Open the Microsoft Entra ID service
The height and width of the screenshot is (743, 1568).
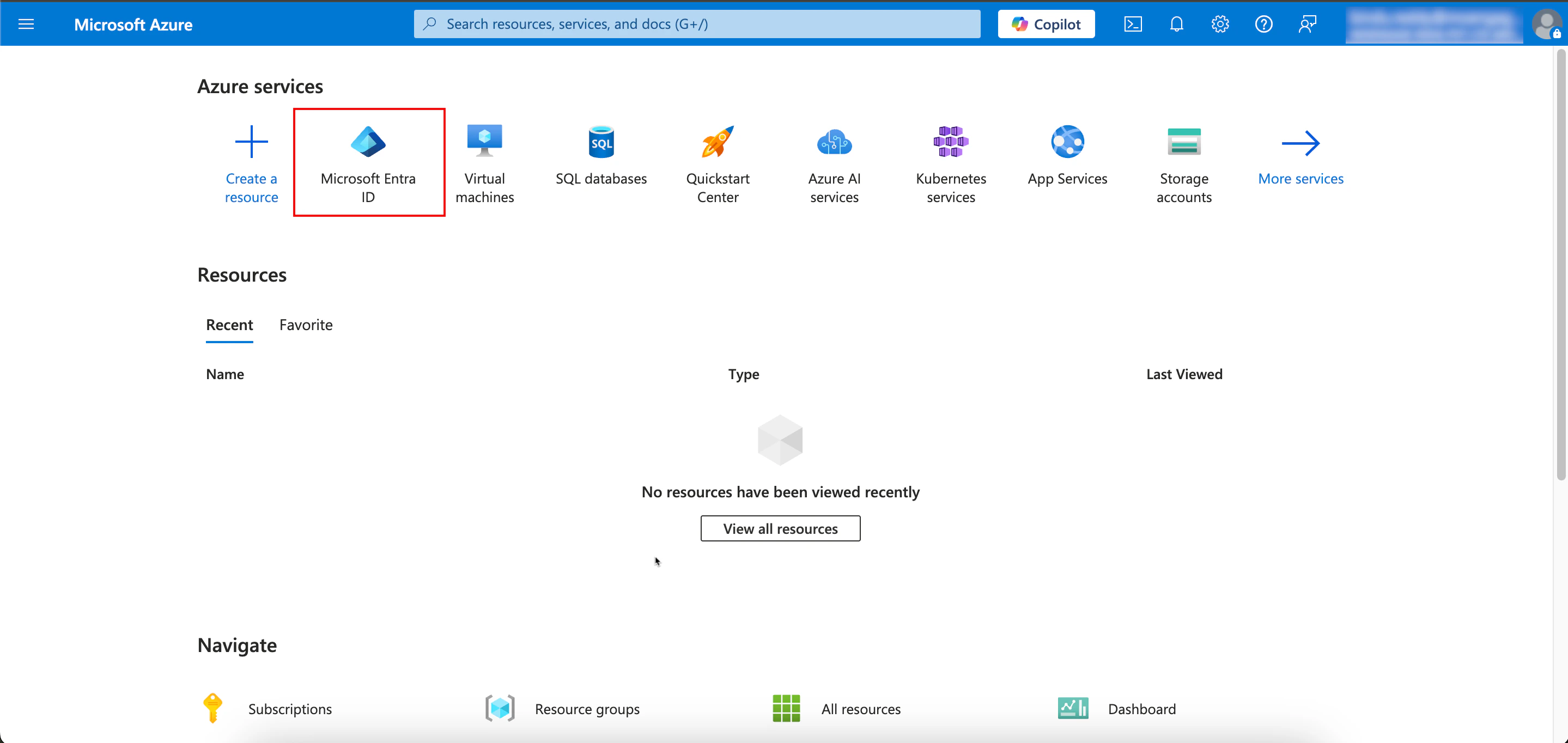368,162
